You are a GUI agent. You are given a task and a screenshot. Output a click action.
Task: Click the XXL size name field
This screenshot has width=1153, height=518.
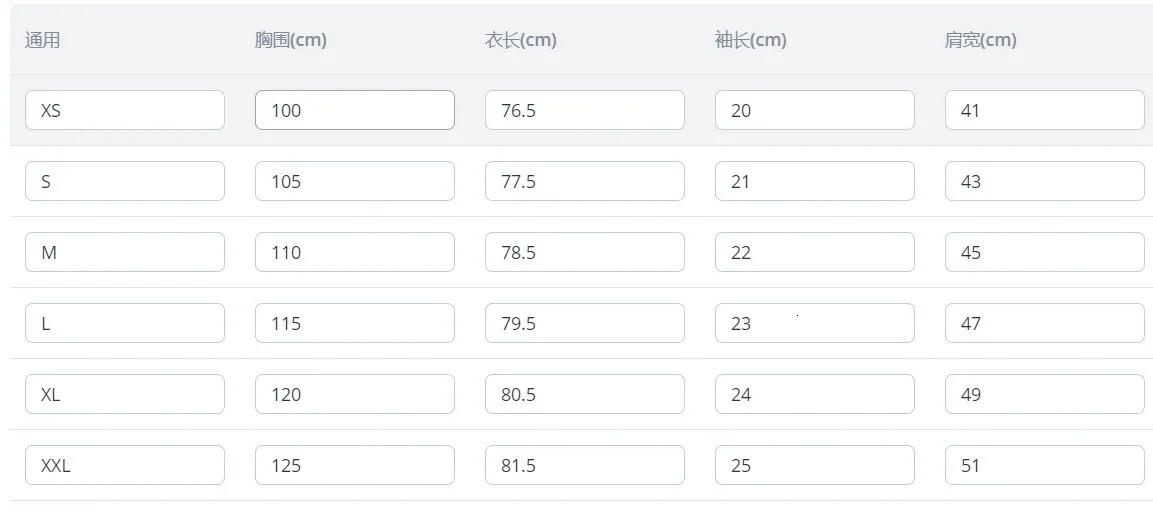pyautogui.click(x=125, y=465)
